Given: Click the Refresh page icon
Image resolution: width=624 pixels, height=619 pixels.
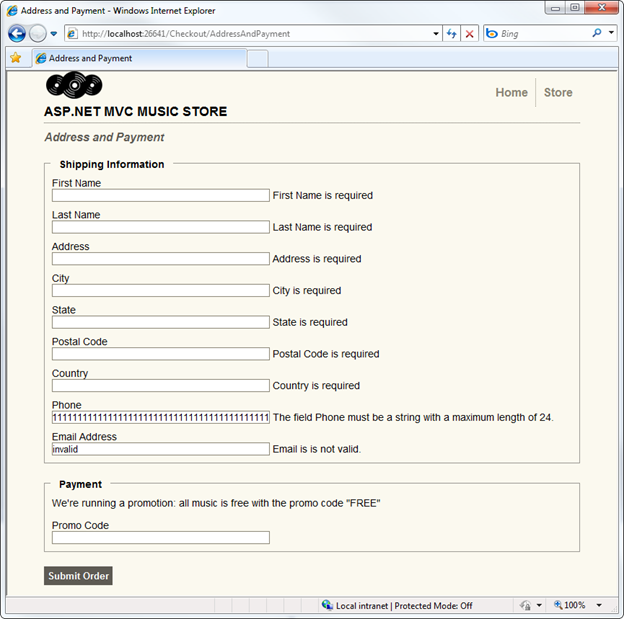Looking at the screenshot, I should (451, 34).
